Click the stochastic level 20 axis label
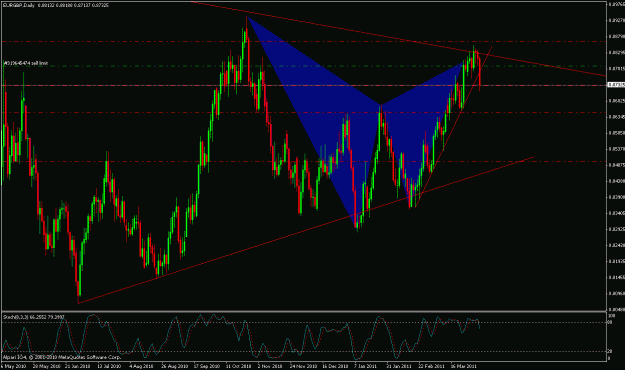Viewport: 625px width, 370px height. tap(609, 351)
